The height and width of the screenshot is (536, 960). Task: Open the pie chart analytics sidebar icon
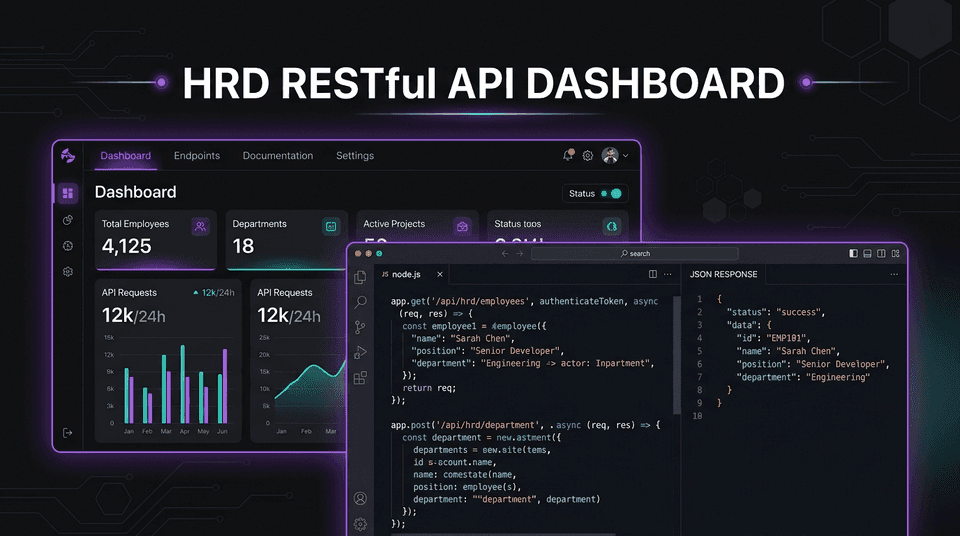(x=68, y=219)
